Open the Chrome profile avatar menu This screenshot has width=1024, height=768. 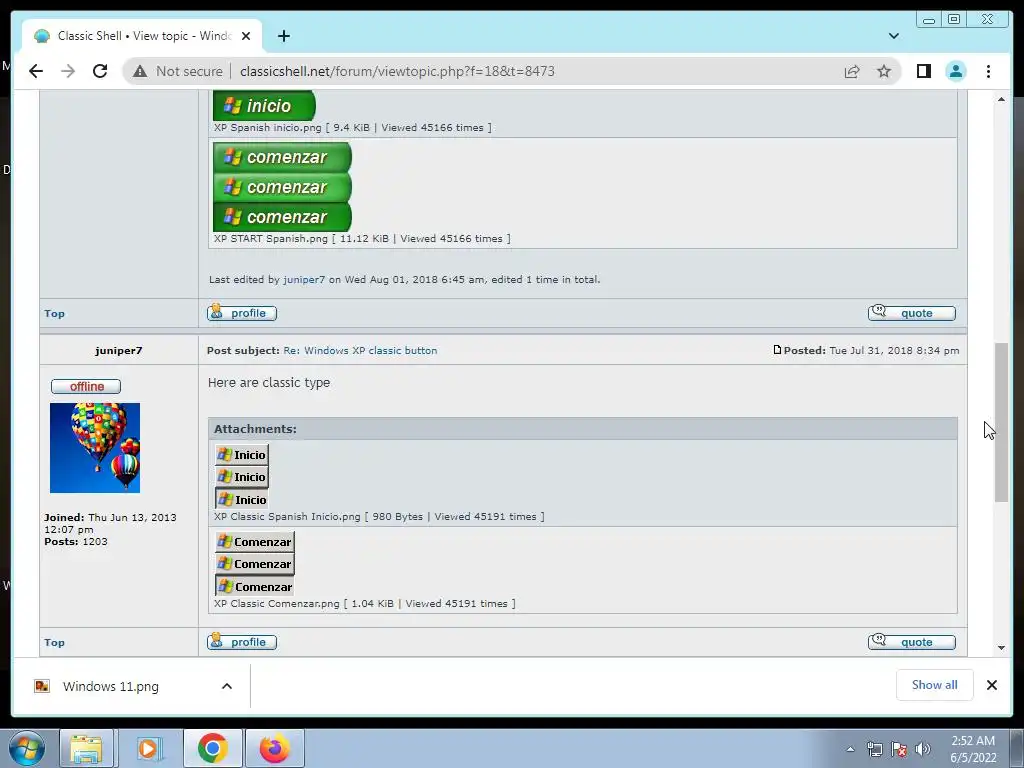(x=955, y=71)
